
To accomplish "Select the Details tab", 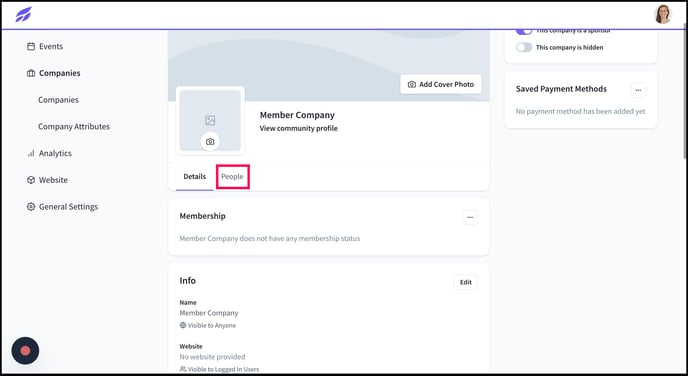I will tap(194, 177).
